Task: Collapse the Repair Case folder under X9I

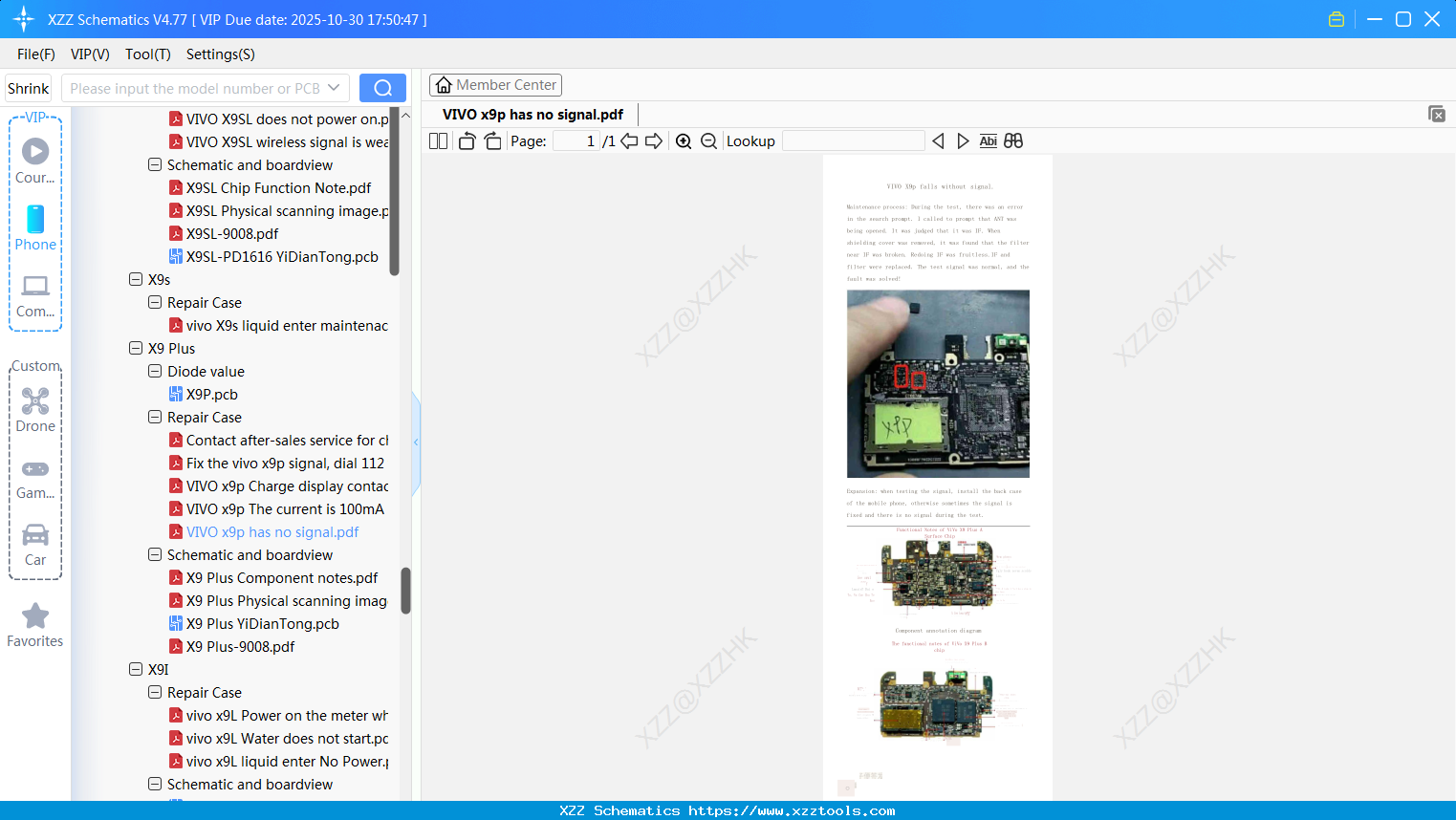Action: [155, 692]
